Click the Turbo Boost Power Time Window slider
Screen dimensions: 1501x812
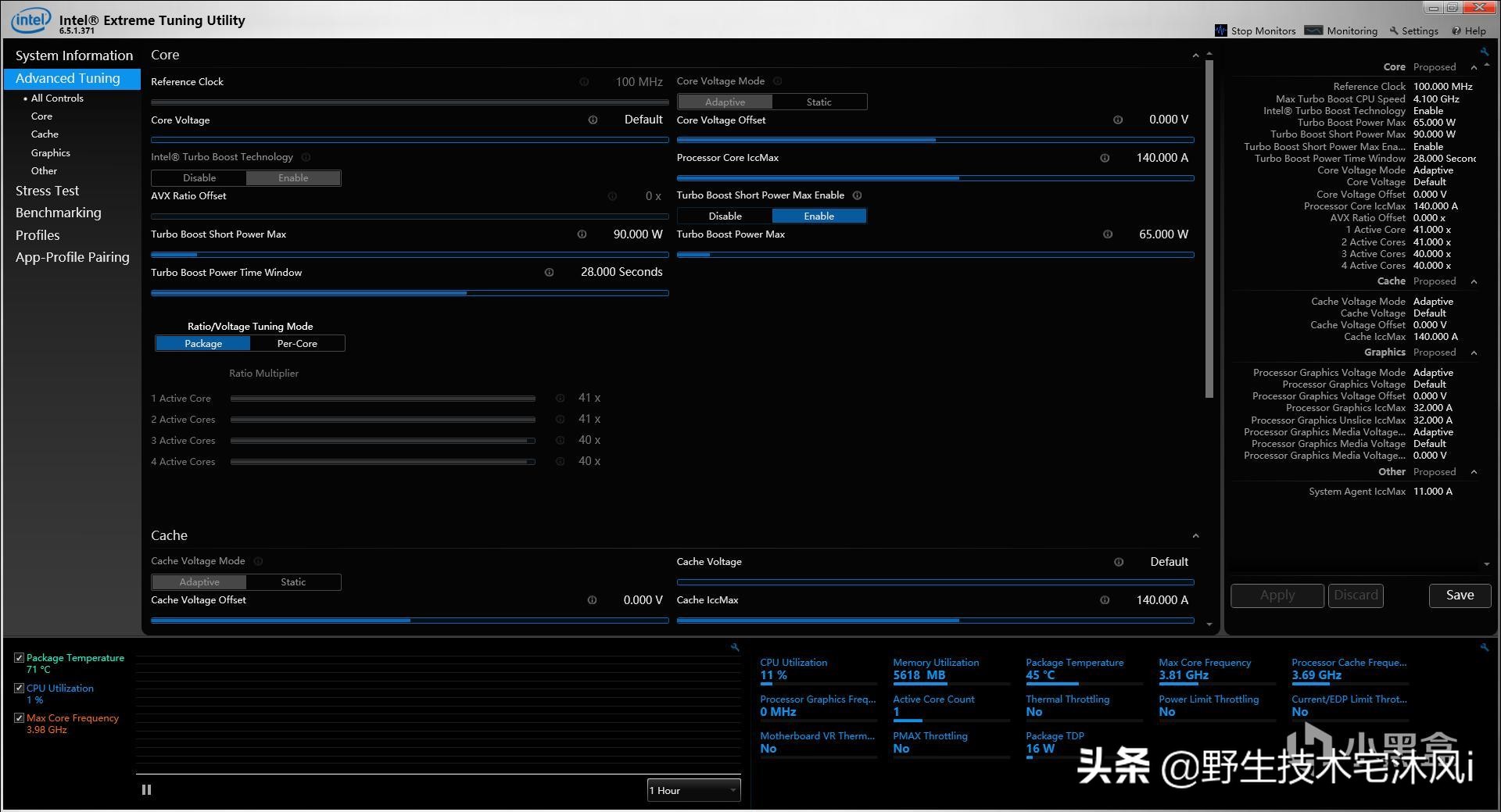pyautogui.click(x=410, y=293)
